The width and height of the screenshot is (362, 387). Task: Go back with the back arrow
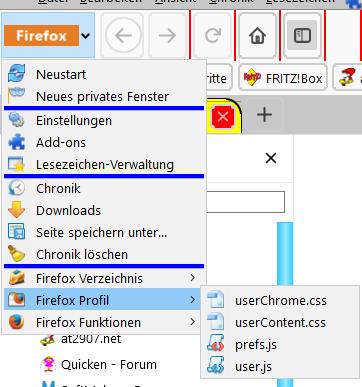coord(124,36)
